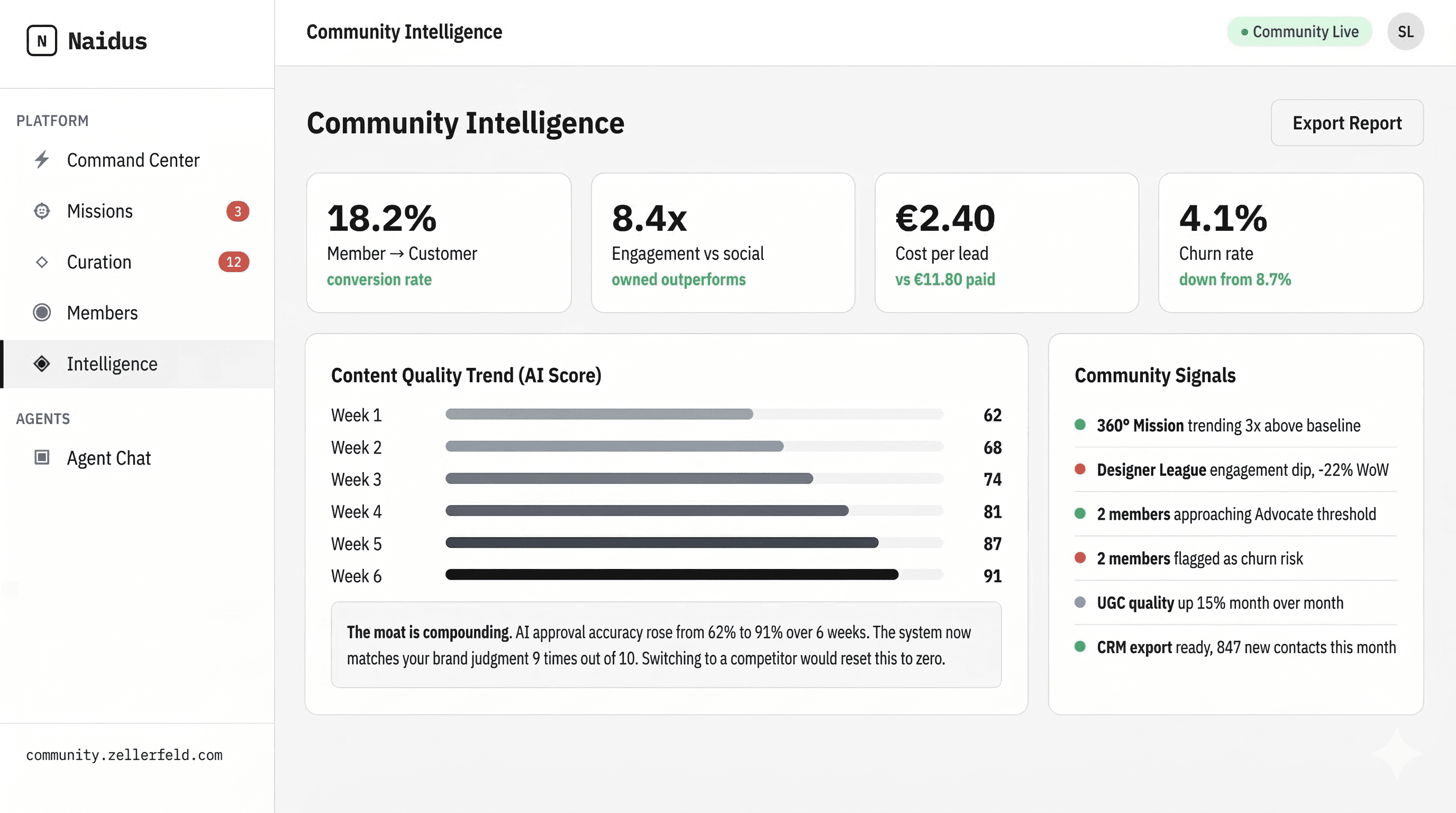
Task: Click the Intelligence filled diamond icon
Action: tap(42, 364)
